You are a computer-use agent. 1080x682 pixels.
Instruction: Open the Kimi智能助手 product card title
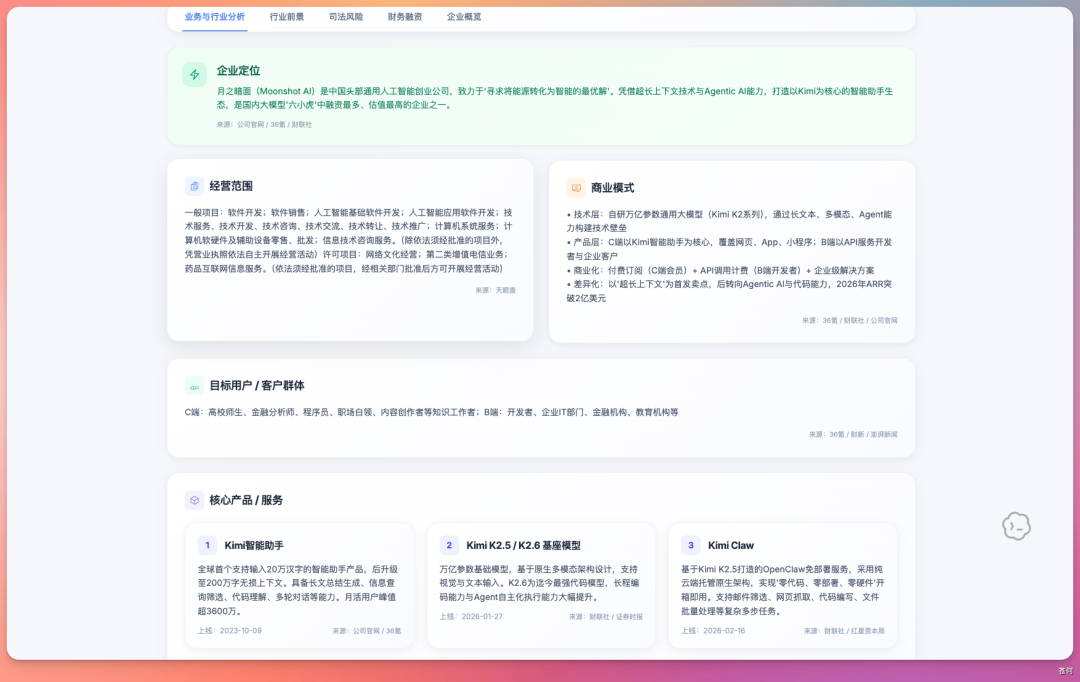(254, 545)
